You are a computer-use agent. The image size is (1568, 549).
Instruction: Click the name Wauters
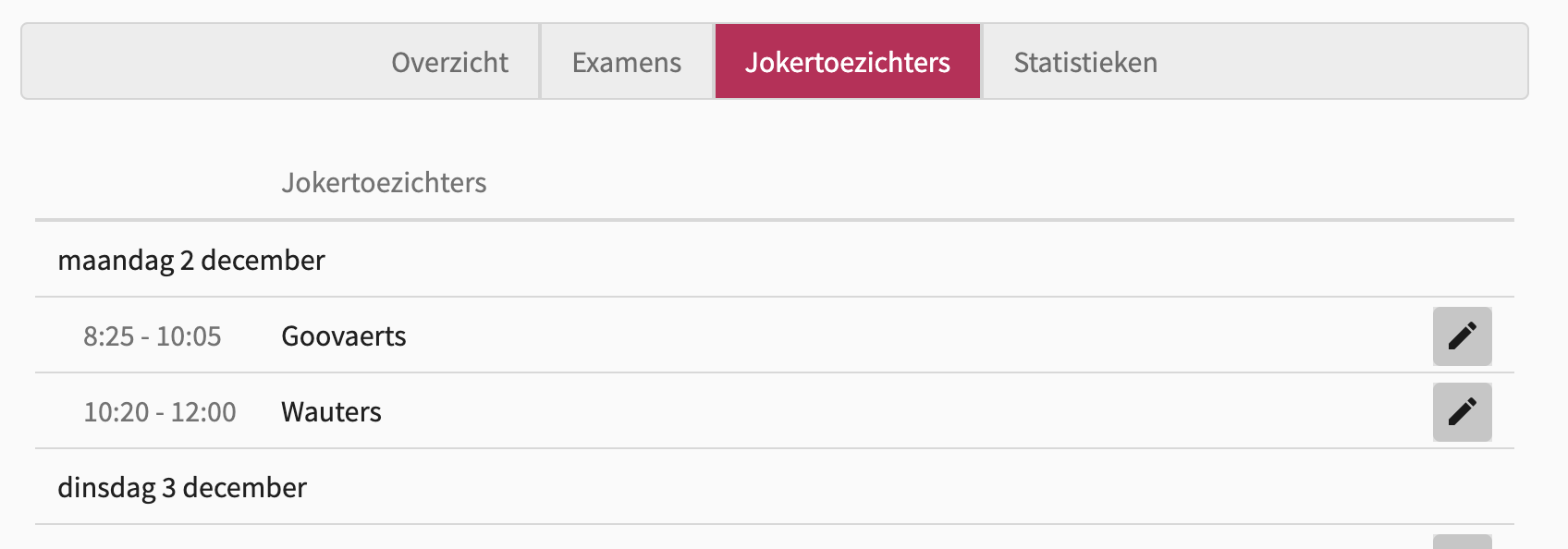(x=331, y=412)
